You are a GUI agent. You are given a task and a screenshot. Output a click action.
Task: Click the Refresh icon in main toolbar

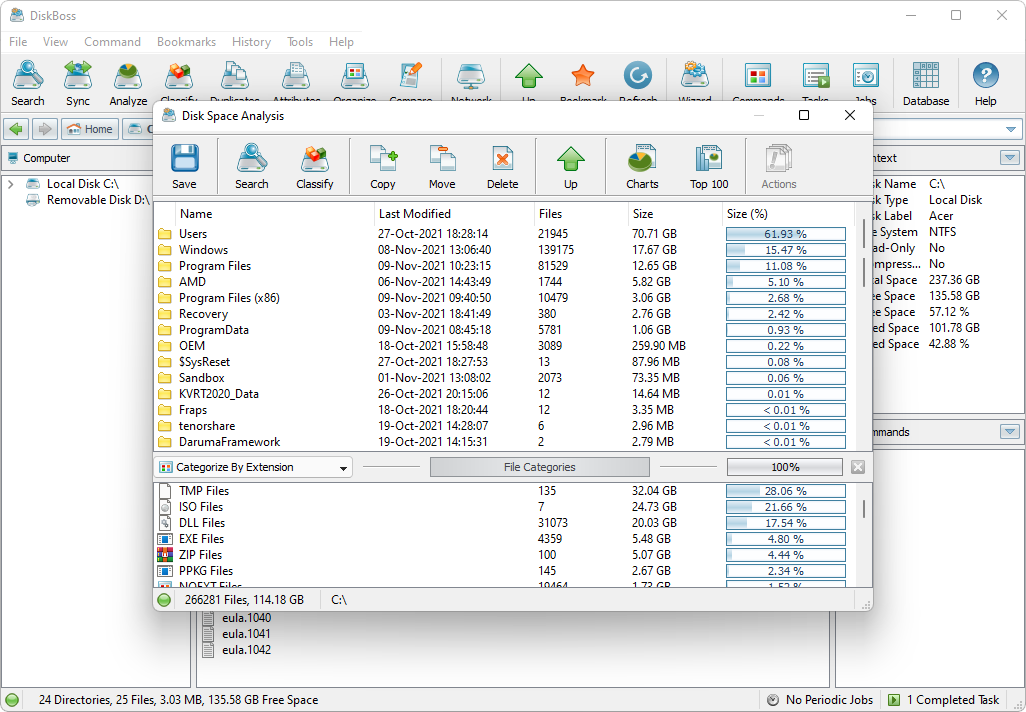(x=638, y=77)
